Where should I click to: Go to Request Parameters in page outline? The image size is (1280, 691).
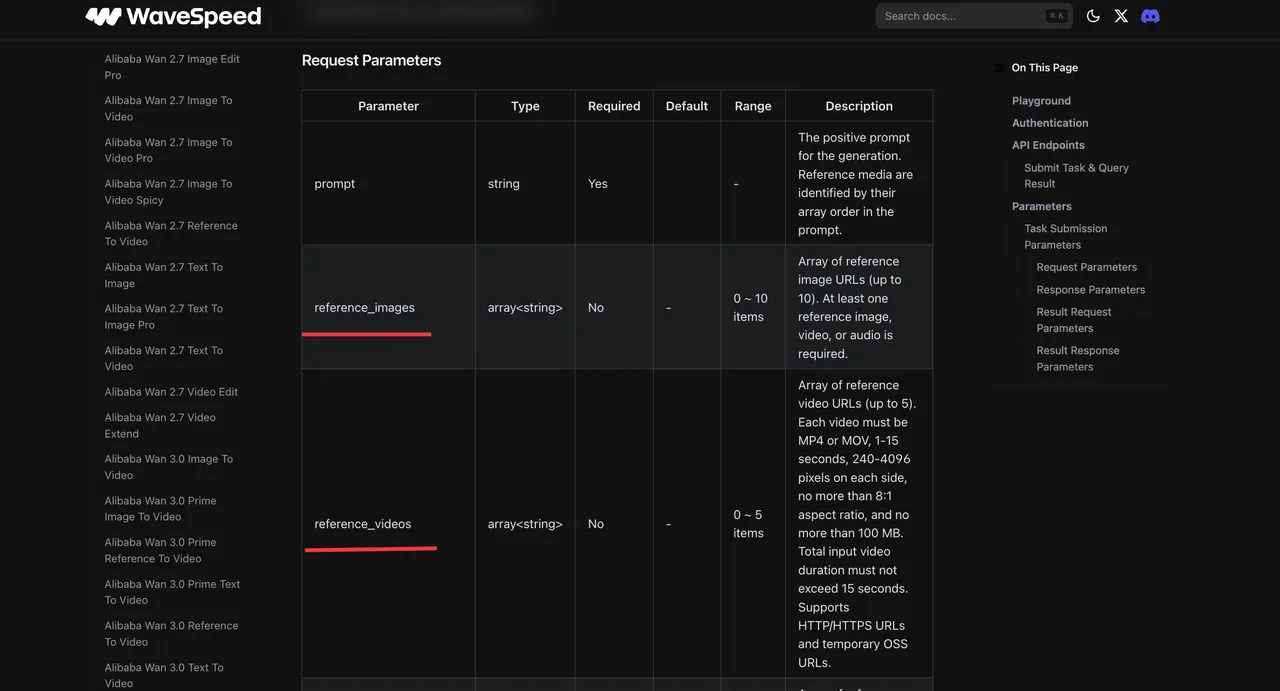[1087, 267]
